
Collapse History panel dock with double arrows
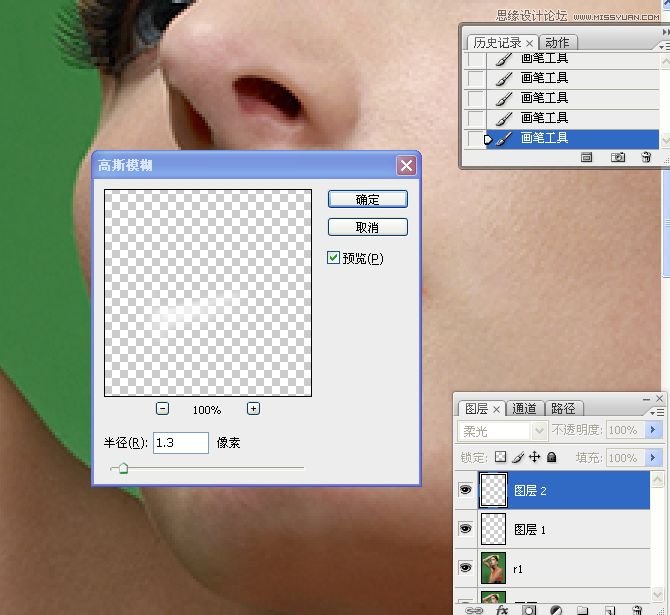pos(666,32)
